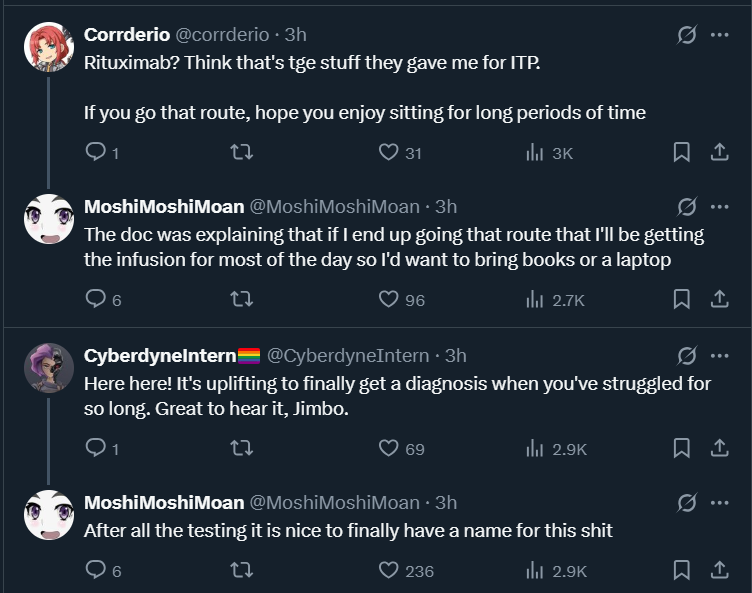
Task: Bookmark MoshiMoshiMoan's testing tweet
Action: 681,571
